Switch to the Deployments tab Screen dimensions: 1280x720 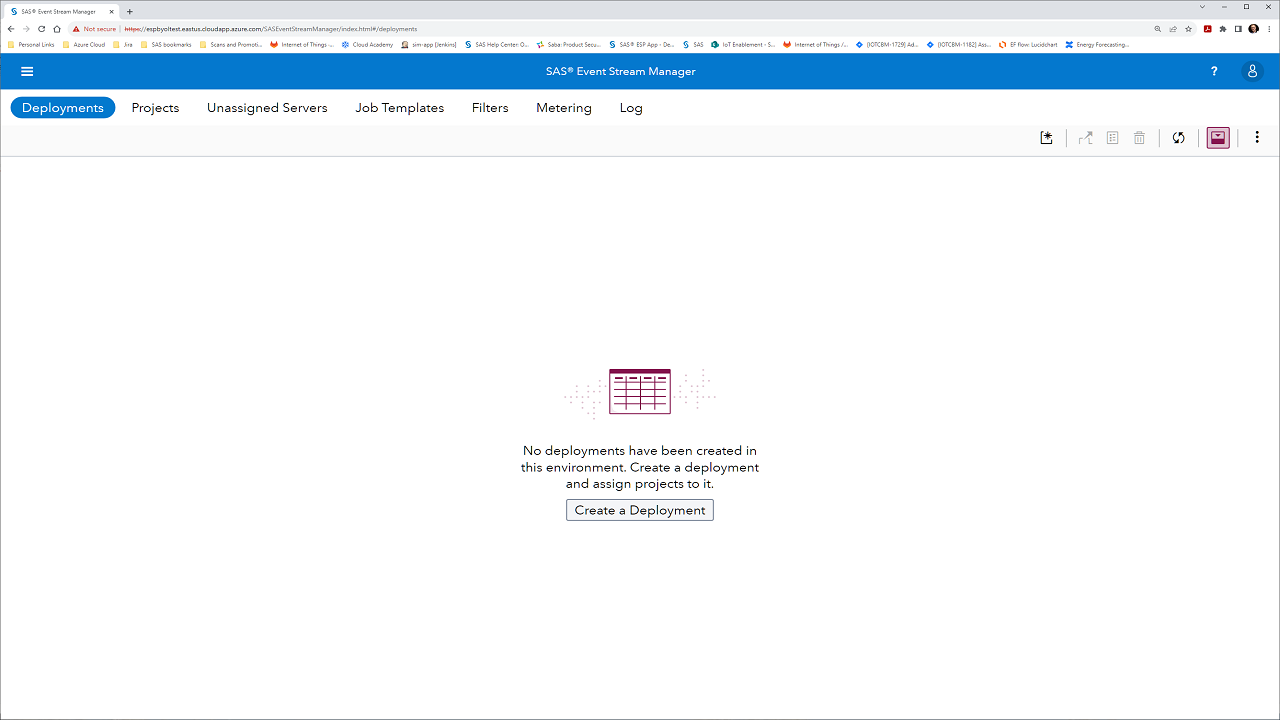coord(63,107)
